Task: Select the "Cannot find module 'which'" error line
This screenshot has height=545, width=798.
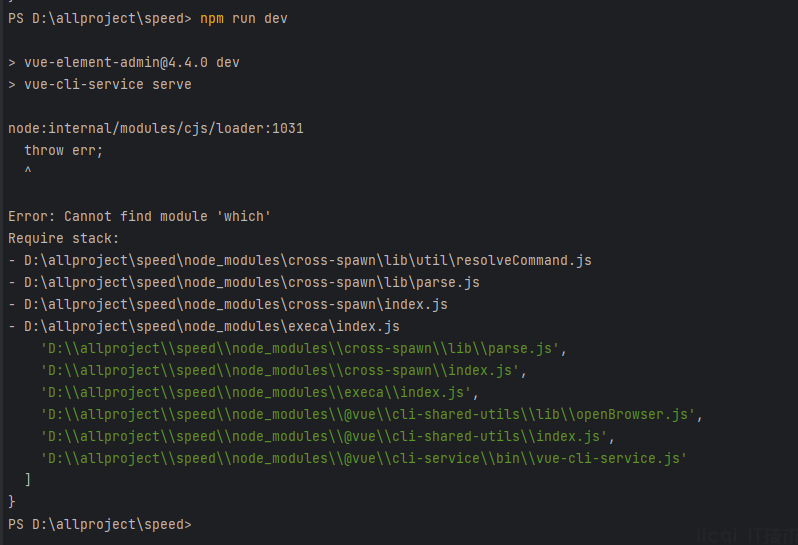Action: pyautogui.click(x=139, y=216)
